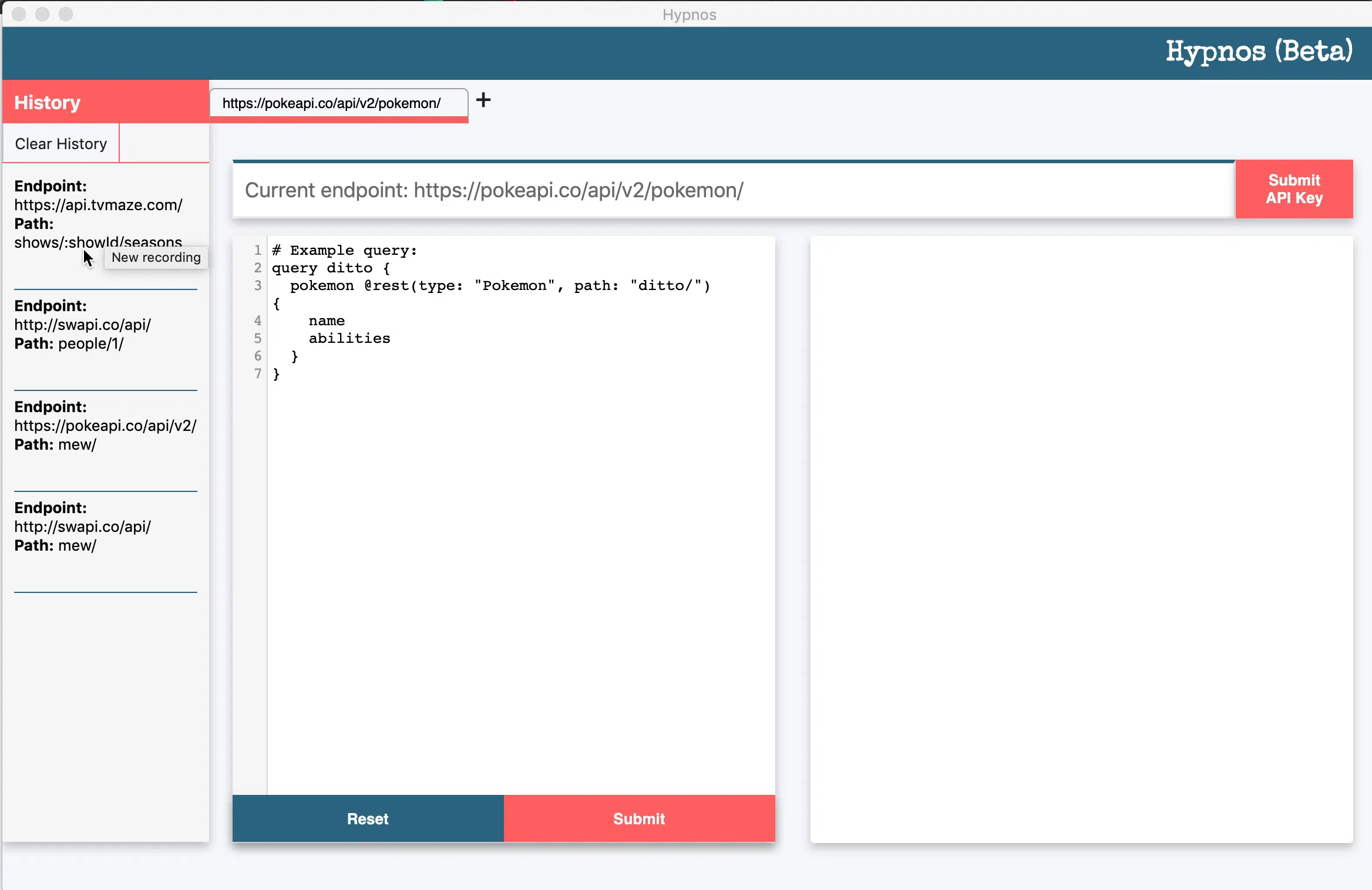Select the pokeapi.co history entry with path mew/
Image resolution: width=1372 pixels, height=890 pixels.
point(106,426)
